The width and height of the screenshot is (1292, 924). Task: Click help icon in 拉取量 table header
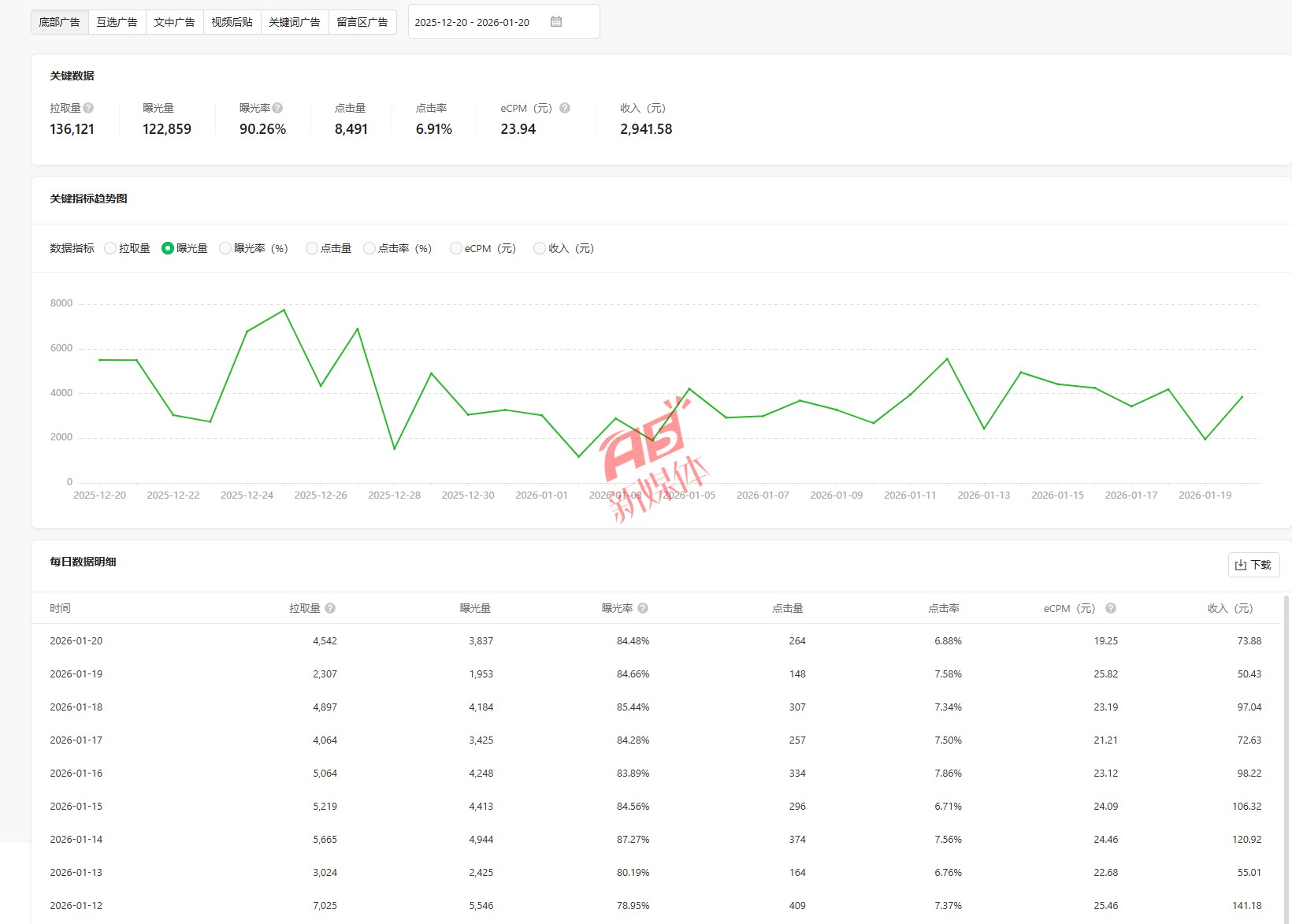coord(330,608)
